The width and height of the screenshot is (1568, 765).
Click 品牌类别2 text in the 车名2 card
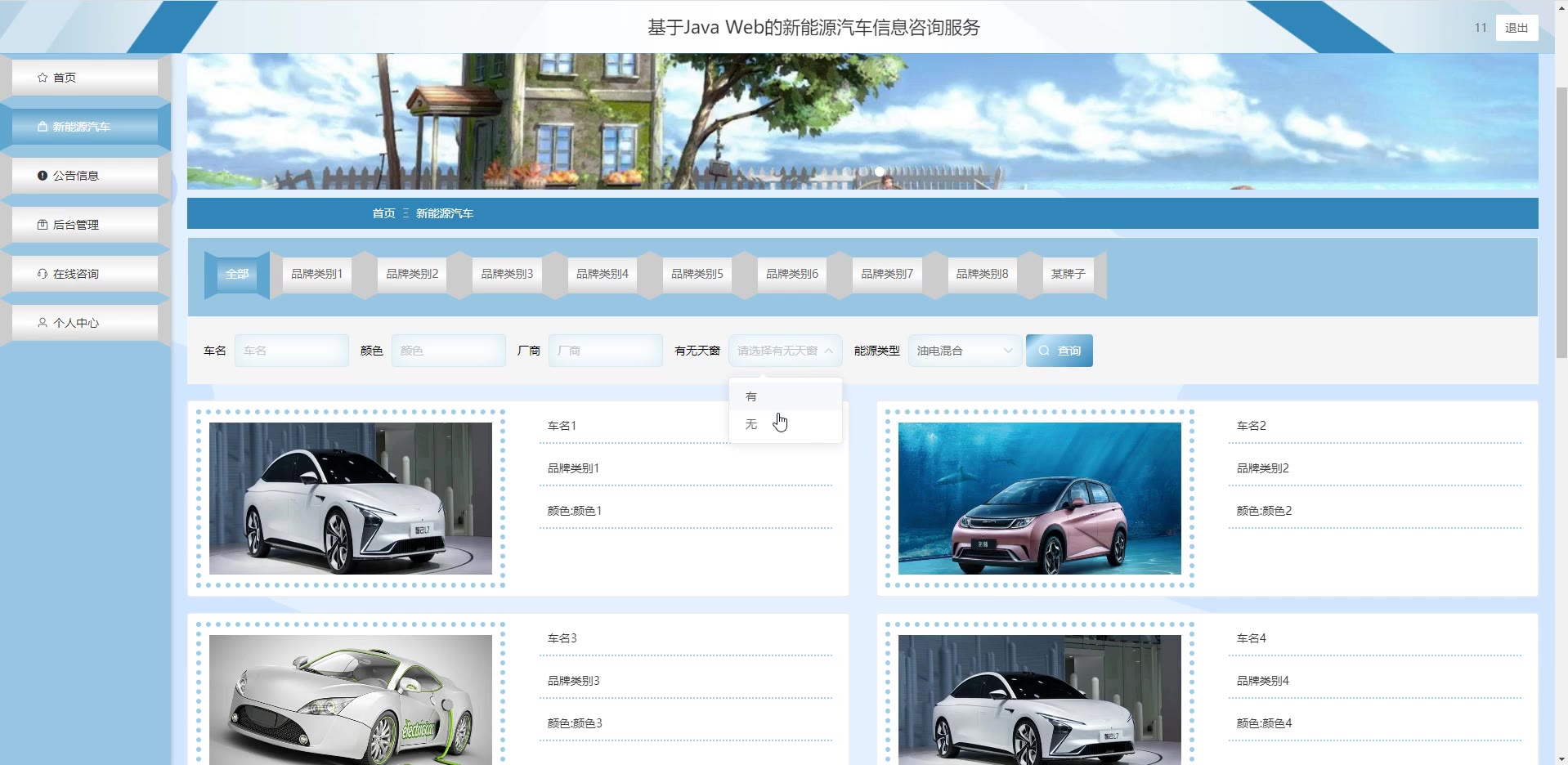click(1263, 468)
